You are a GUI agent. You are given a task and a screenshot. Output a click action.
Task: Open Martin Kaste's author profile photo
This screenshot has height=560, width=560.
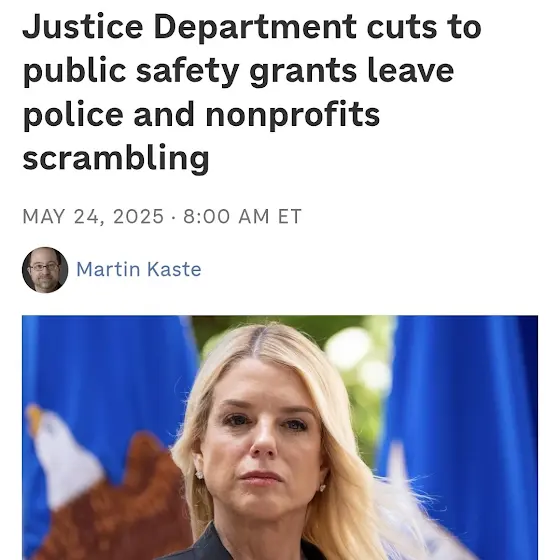(45, 270)
